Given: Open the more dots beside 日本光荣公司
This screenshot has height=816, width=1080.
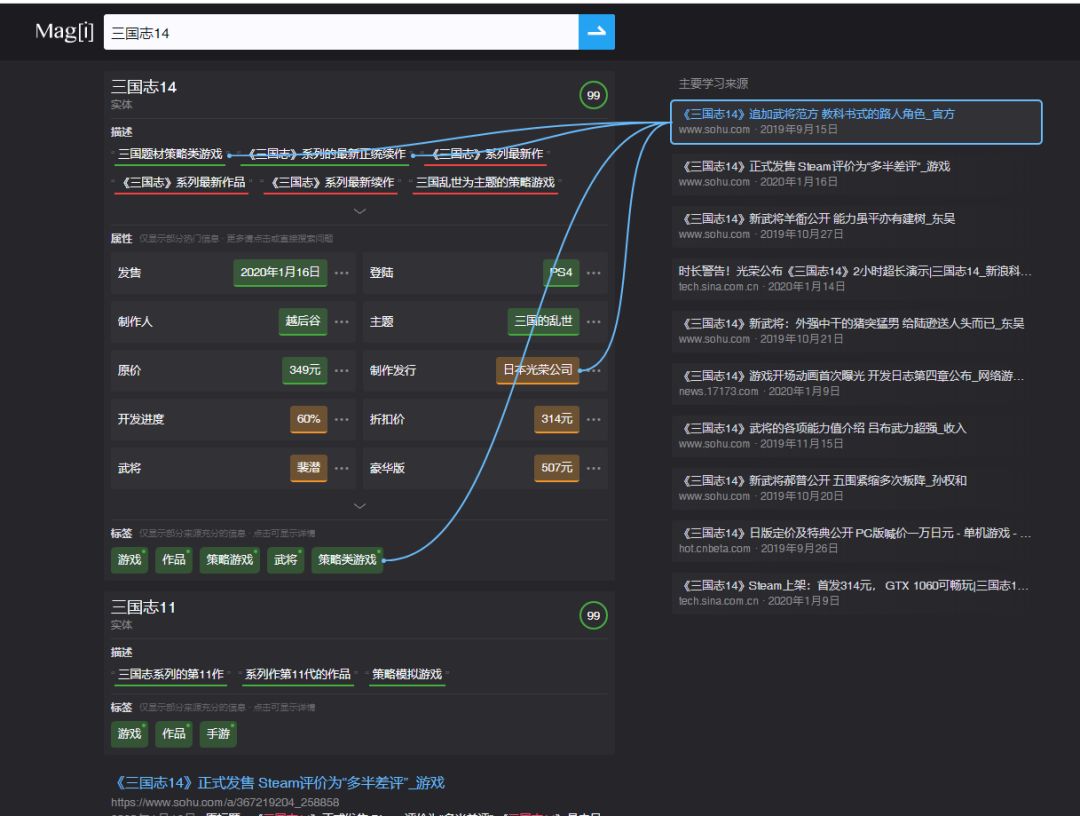Looking at the screenshot, I should (x=594, y=370).
